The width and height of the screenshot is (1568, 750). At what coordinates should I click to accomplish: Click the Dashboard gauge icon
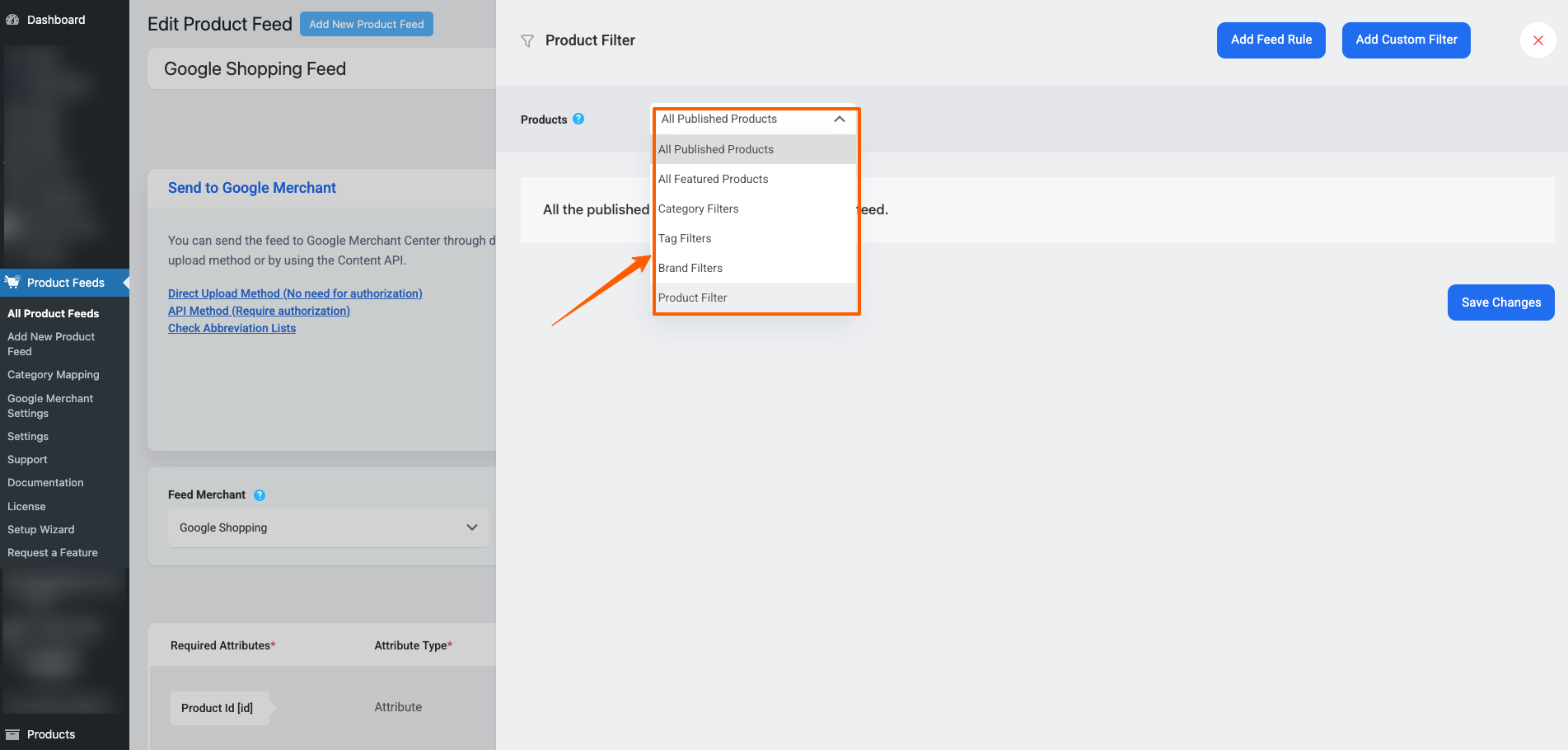[x=12, y=20]
